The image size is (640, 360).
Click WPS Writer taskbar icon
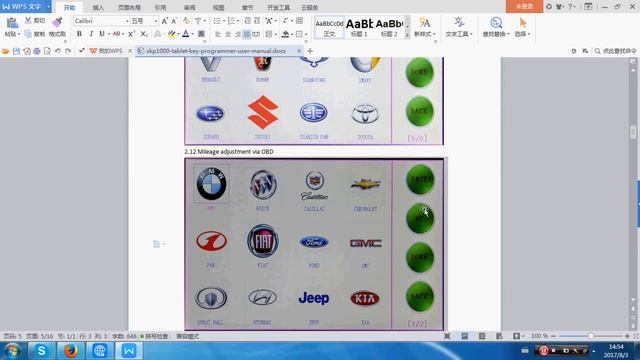pyautogui.click(x=129, y=351)
